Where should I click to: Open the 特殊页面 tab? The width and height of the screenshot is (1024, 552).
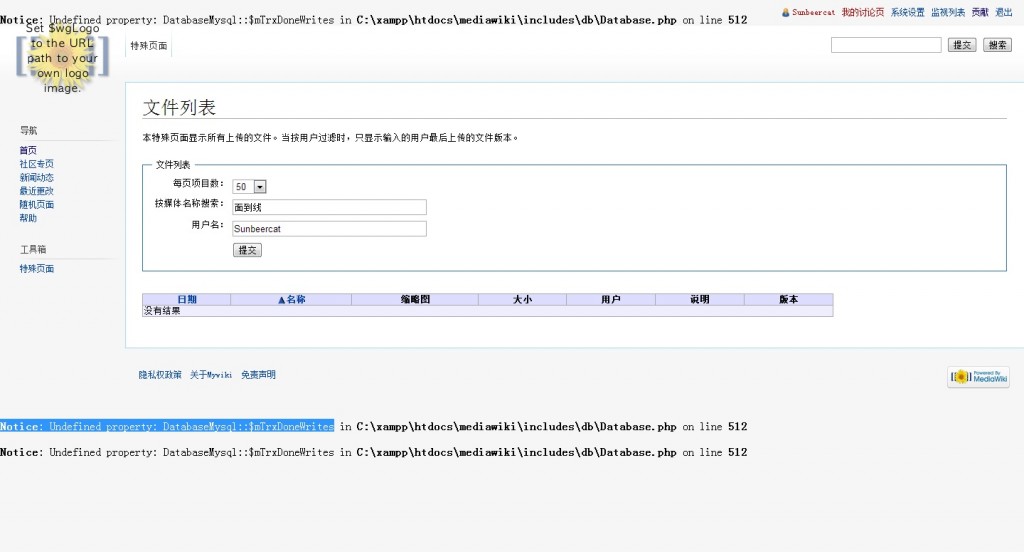149,46
